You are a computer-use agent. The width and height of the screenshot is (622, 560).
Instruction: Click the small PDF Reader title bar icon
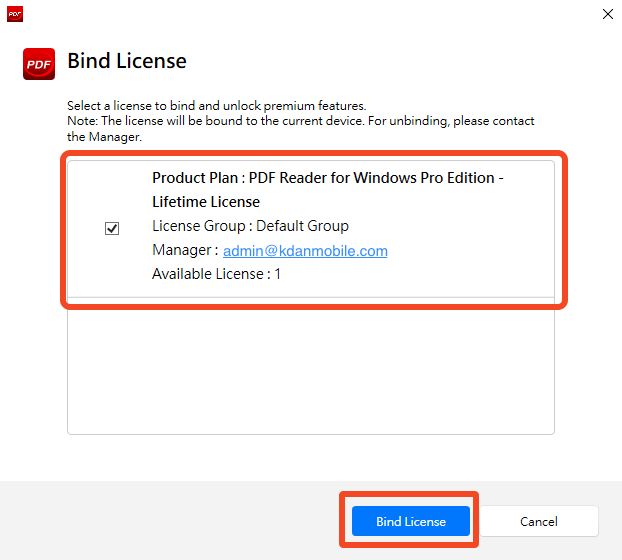(x=15, y=14)
